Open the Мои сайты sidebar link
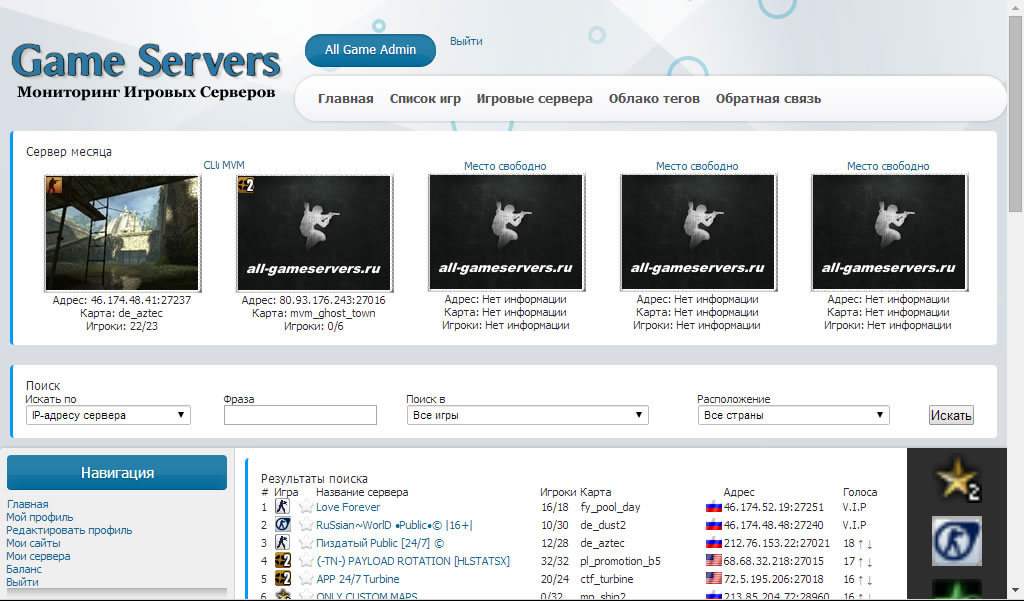Image resolution: width=1024 pixels, height=601 pixels. point(33,543)
